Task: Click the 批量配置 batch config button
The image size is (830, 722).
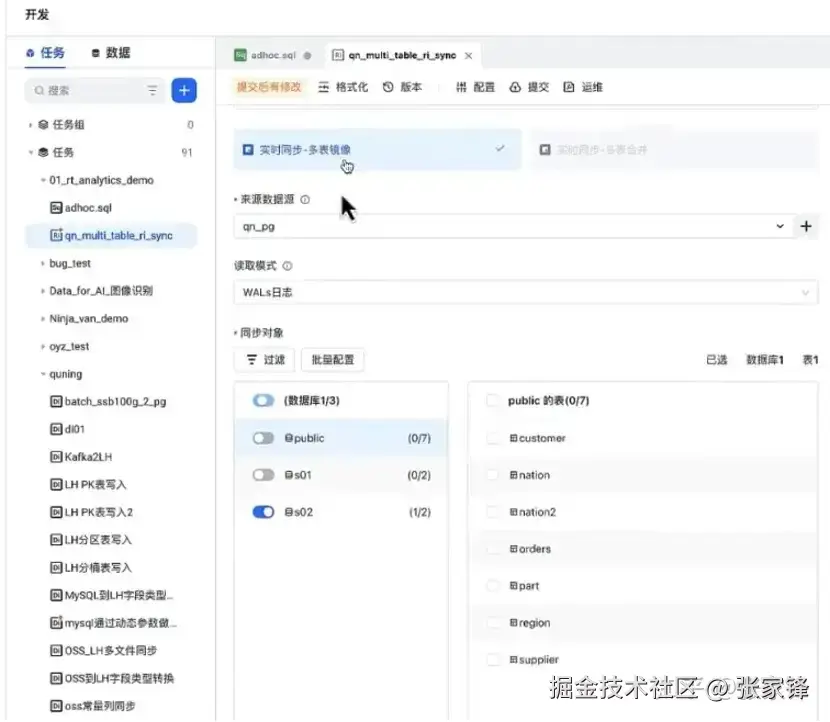Action: (x=332, y=360)
